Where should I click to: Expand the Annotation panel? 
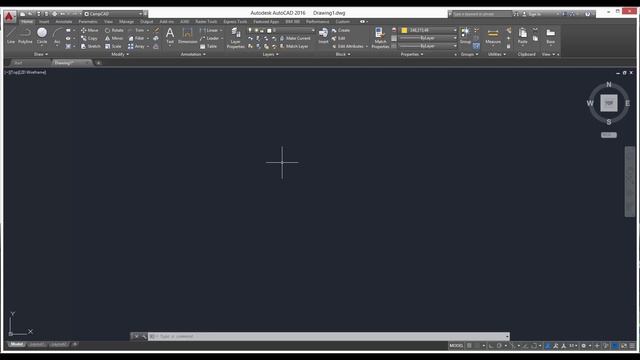coord(193,54)
